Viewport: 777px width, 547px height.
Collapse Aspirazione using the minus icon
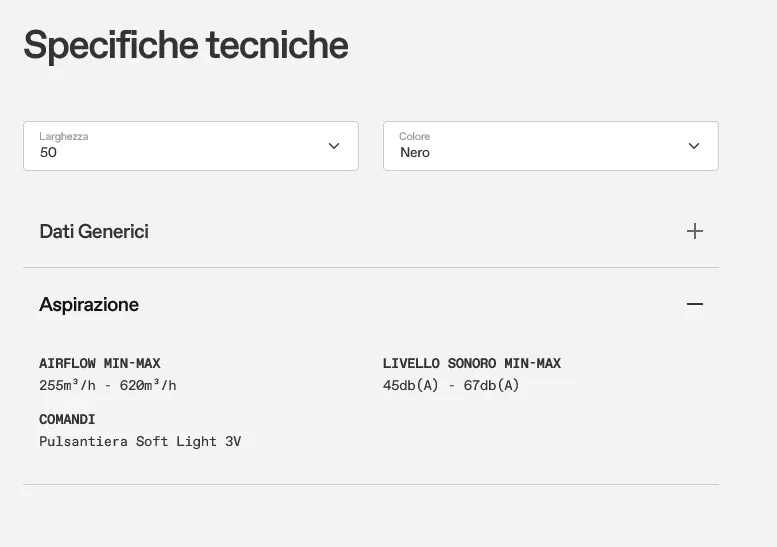[695, 304]
